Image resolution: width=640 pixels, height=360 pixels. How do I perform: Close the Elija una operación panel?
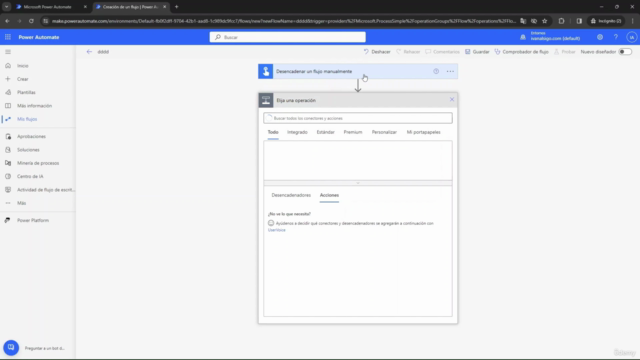[452, 99]
